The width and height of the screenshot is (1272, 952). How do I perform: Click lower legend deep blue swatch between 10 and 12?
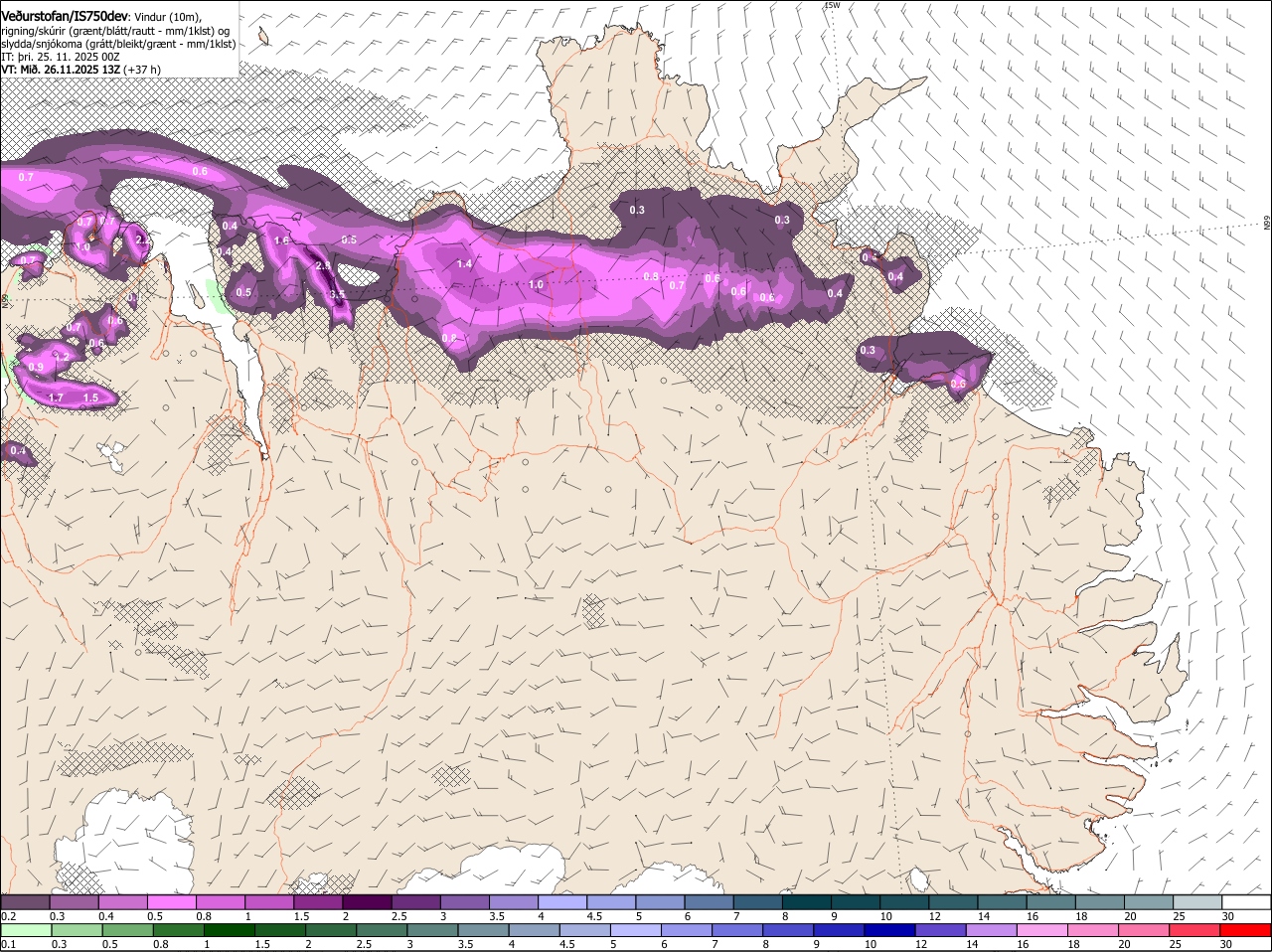coord(889,930)
